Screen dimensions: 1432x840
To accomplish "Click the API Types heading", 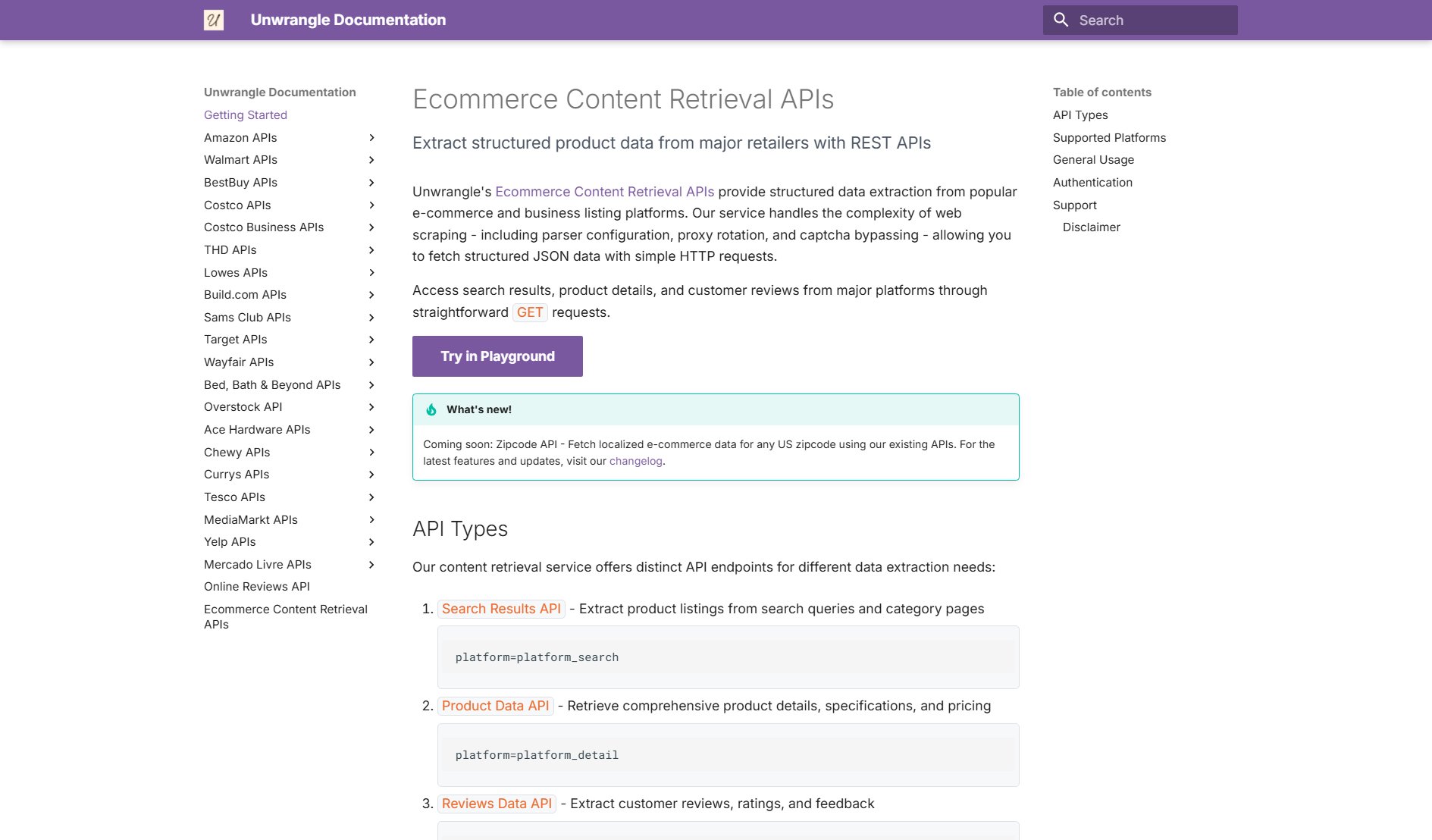I will 460,529.
